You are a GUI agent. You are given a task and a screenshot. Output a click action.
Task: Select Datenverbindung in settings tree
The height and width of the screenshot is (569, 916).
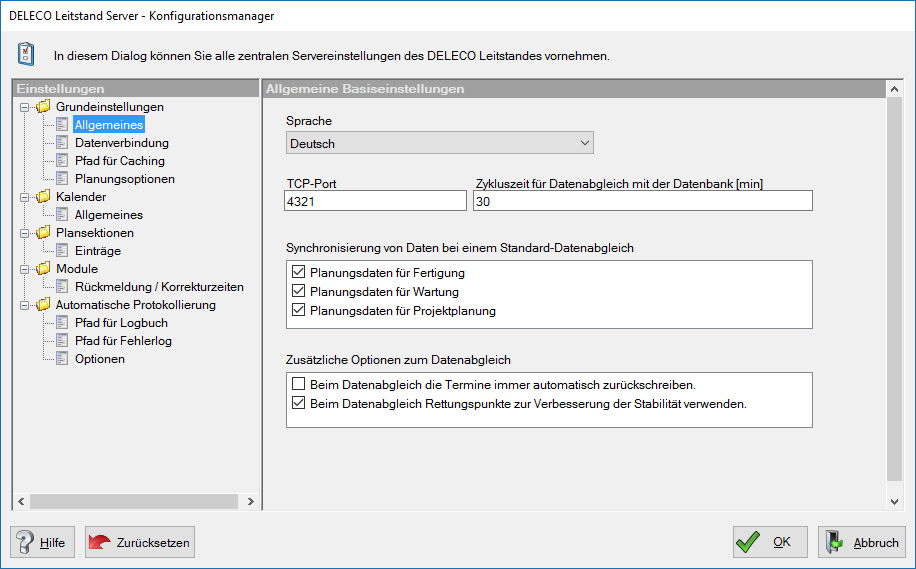122,143
